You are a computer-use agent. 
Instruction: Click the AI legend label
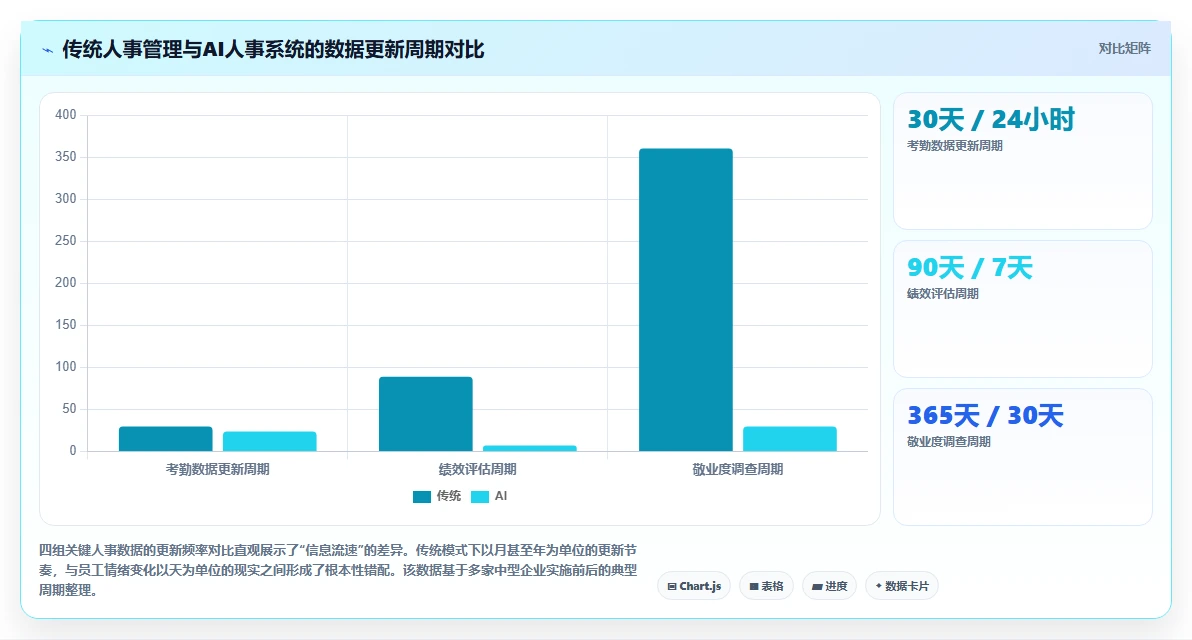click(501, 496)
